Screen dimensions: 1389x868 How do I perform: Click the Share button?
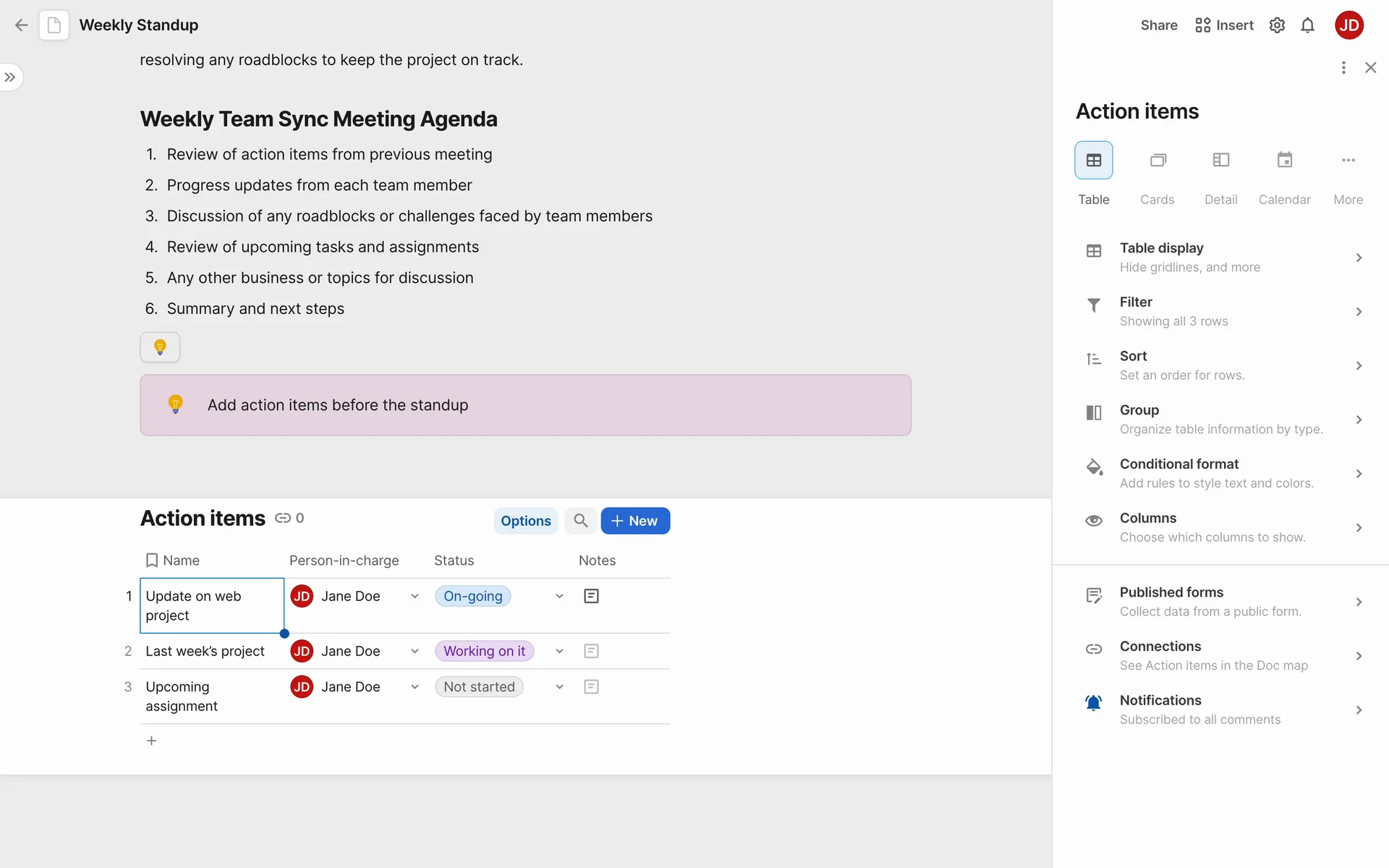click(x=1158, y=25)
